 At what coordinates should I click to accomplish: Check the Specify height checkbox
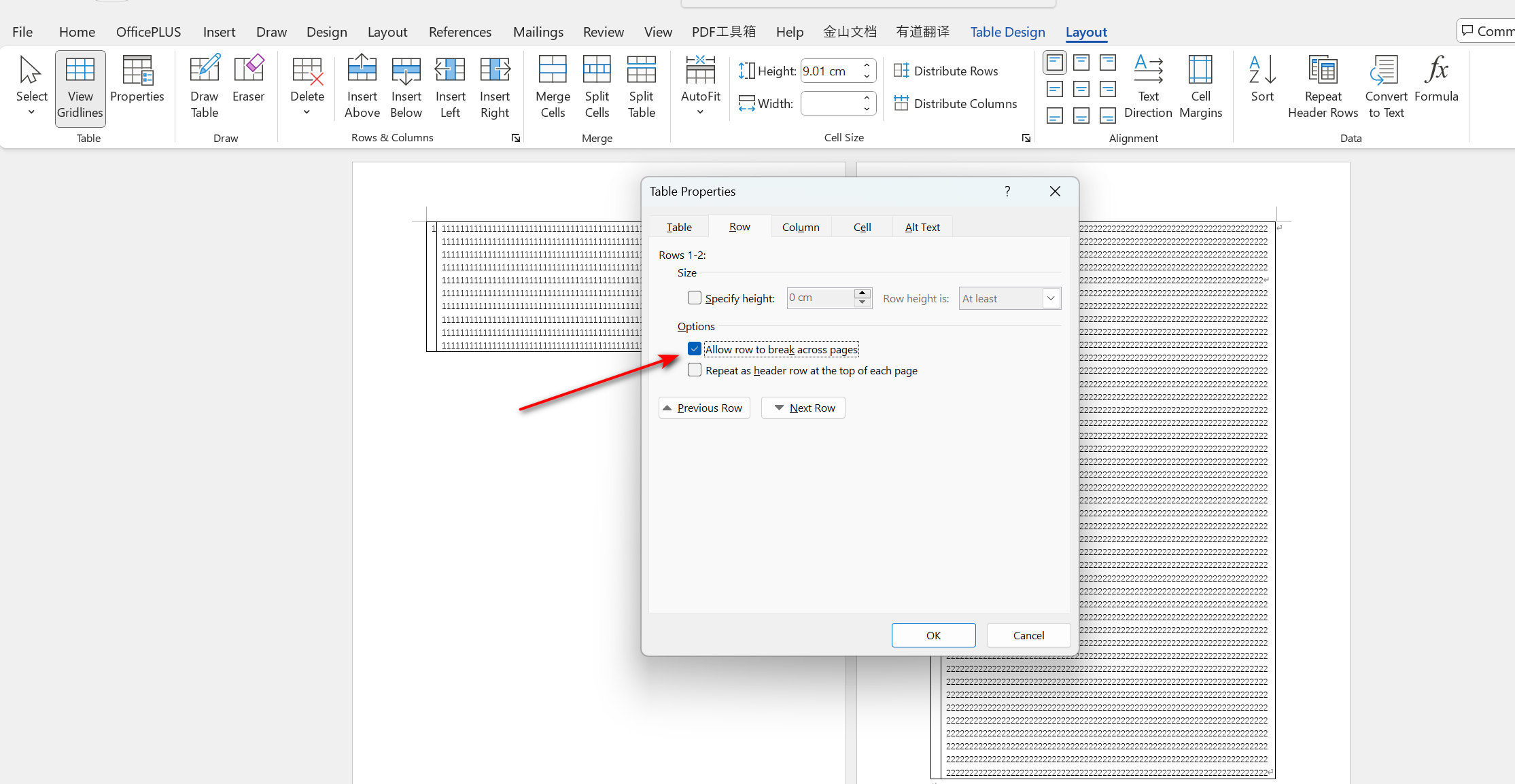coord(695,298)
